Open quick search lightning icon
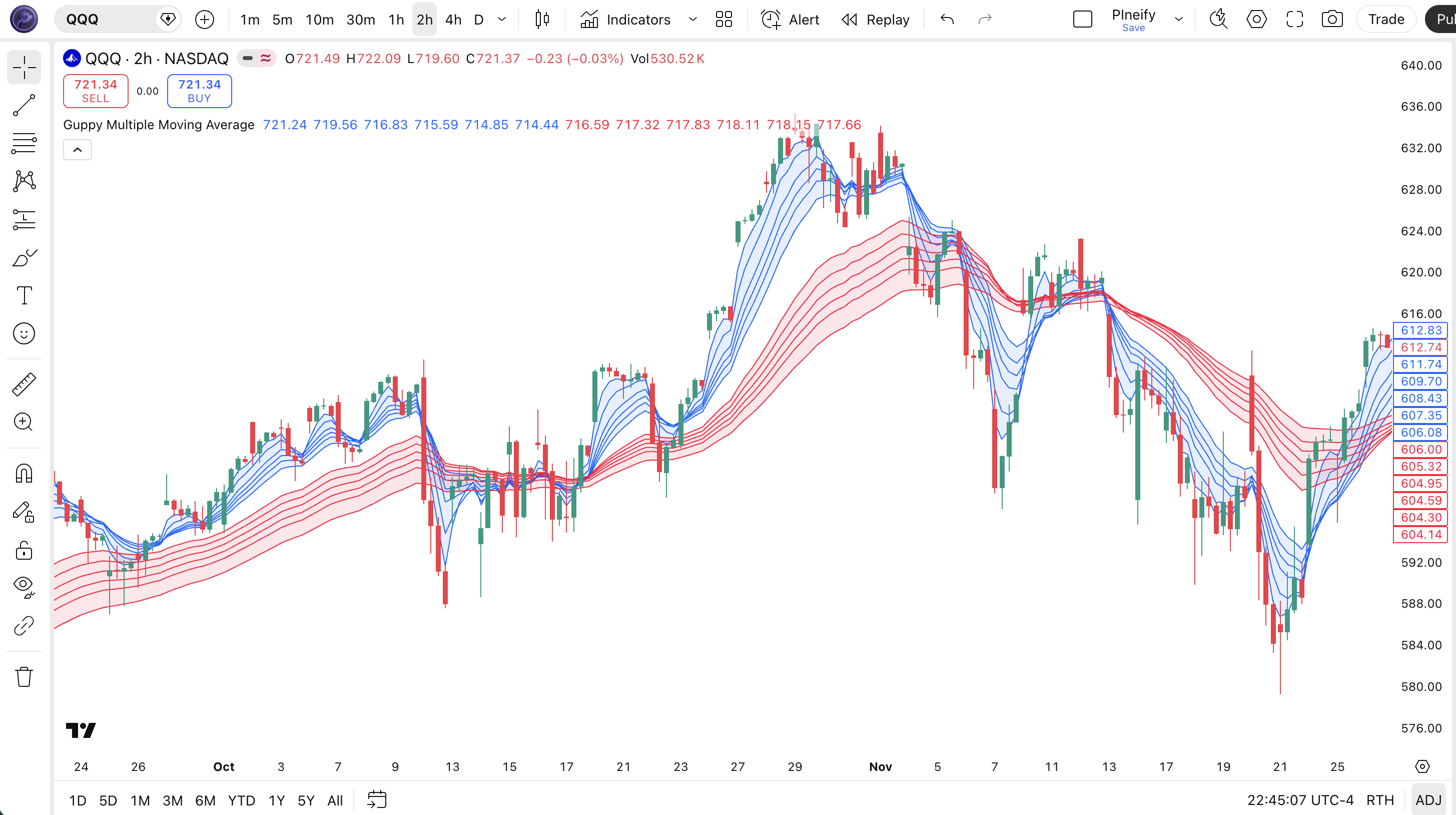The width and height of the screenshot is (1456, 815). coord(1219,19)
